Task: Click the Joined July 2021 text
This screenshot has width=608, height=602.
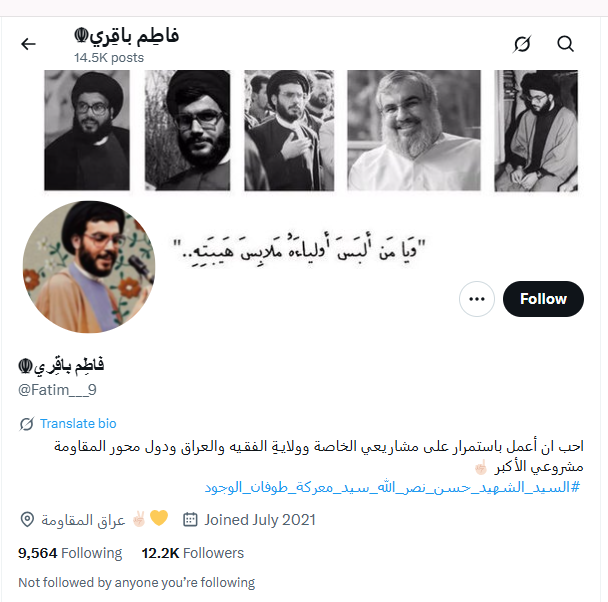Action: coord(260,520)
